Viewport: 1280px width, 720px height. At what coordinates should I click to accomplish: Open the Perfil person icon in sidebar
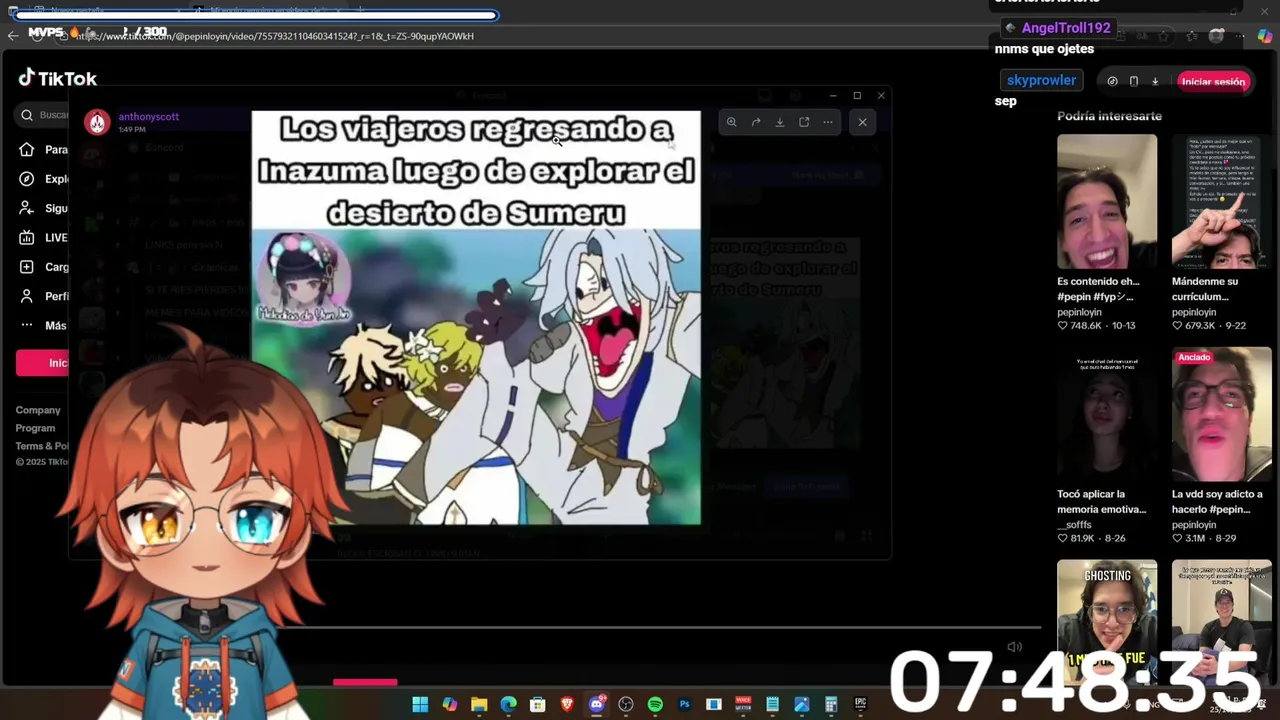click(26, 296)
